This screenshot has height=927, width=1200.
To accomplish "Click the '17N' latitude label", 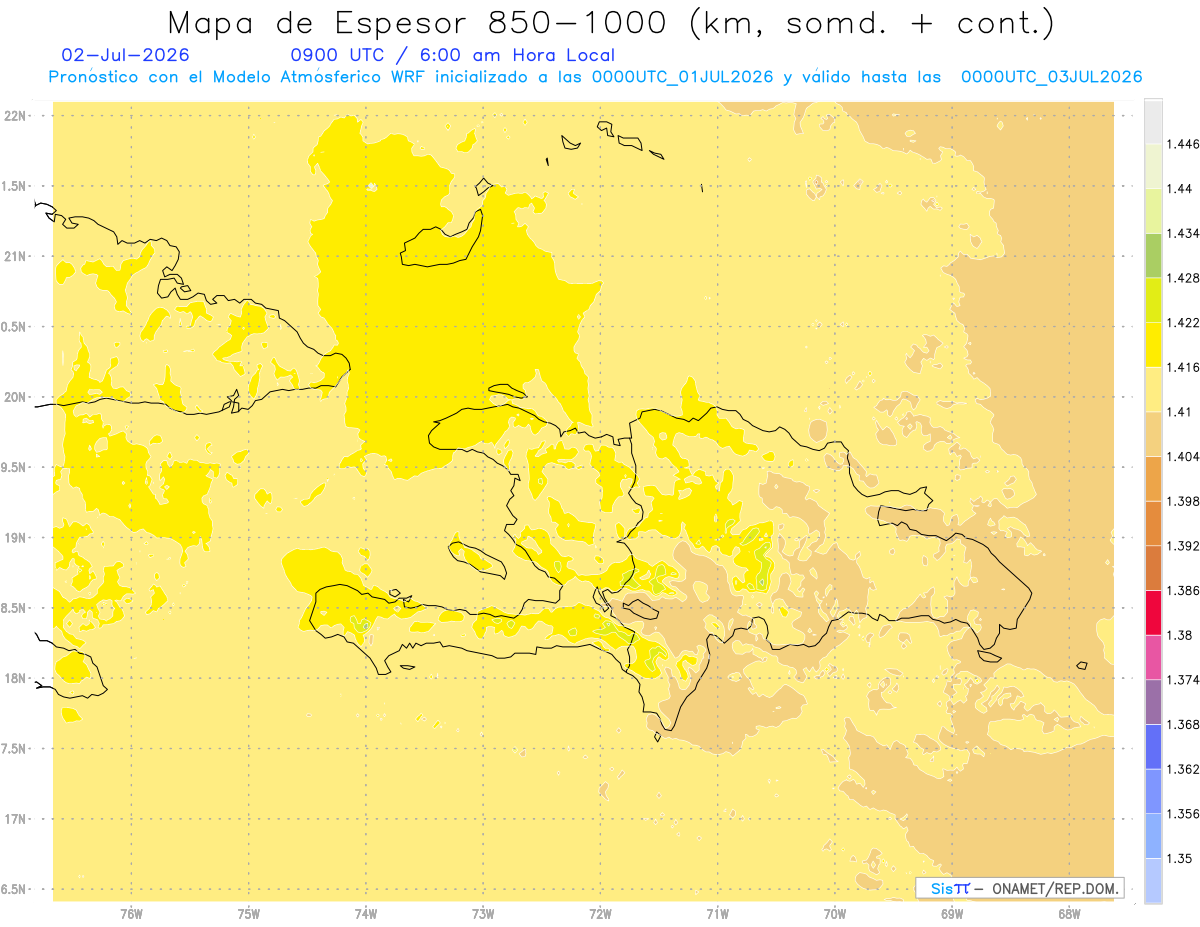I will point(15,819).
